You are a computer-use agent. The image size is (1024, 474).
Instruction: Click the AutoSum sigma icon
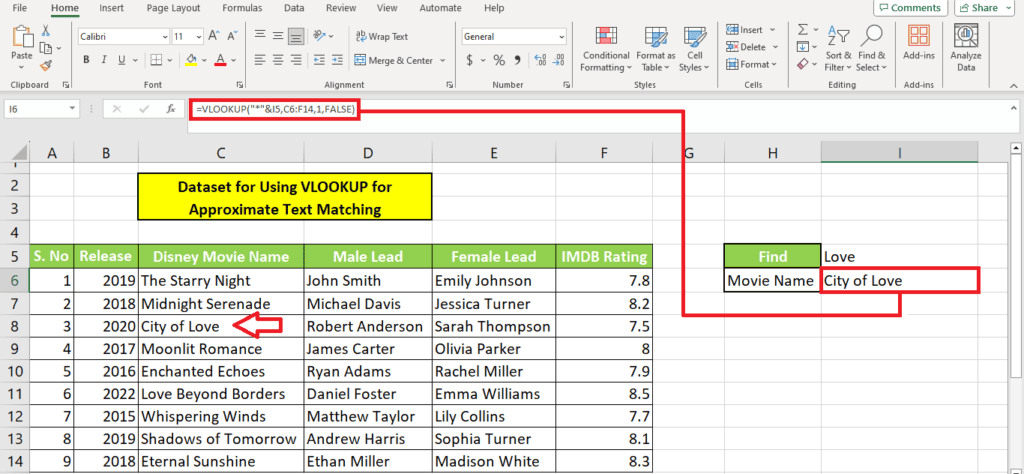pos(805,29)
